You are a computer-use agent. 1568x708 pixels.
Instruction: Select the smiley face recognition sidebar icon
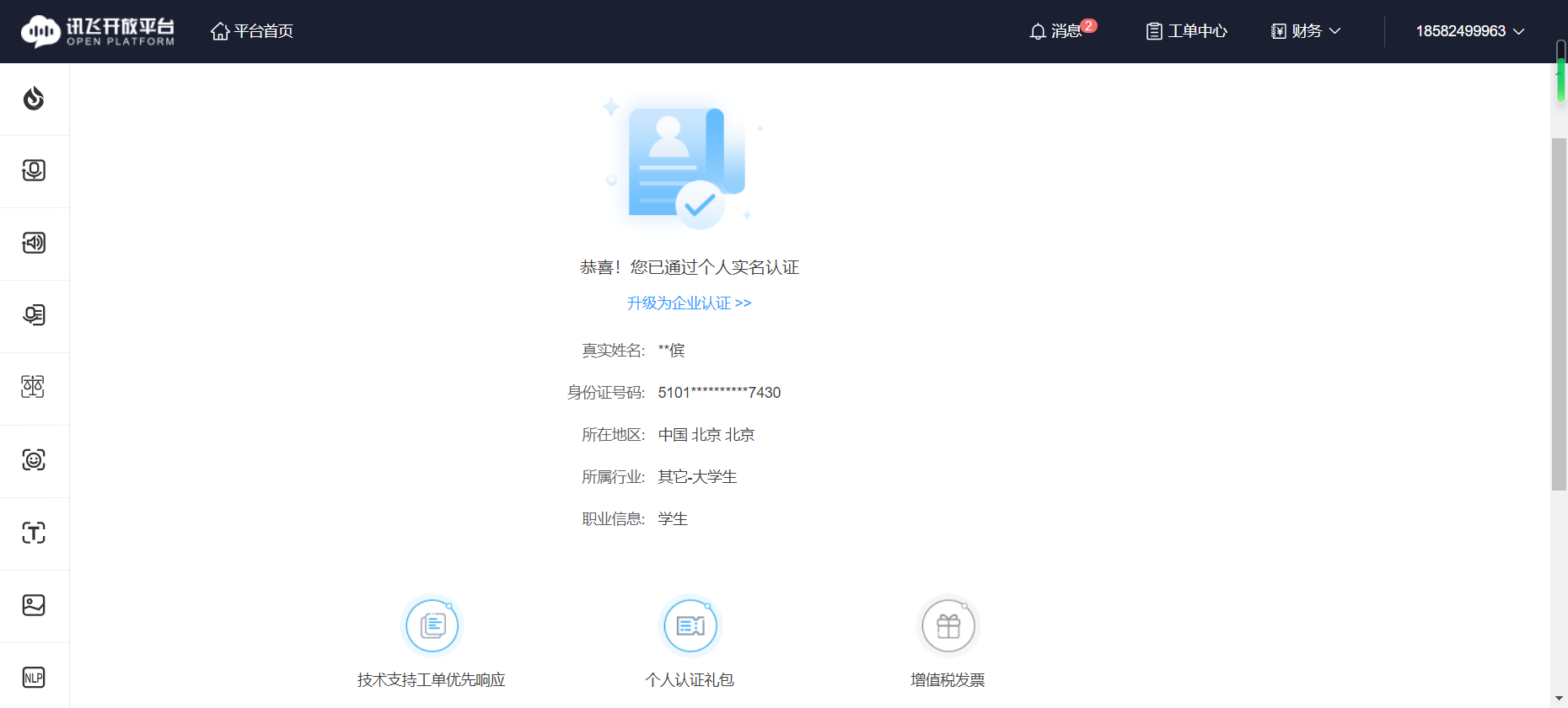tap(34, 460)
